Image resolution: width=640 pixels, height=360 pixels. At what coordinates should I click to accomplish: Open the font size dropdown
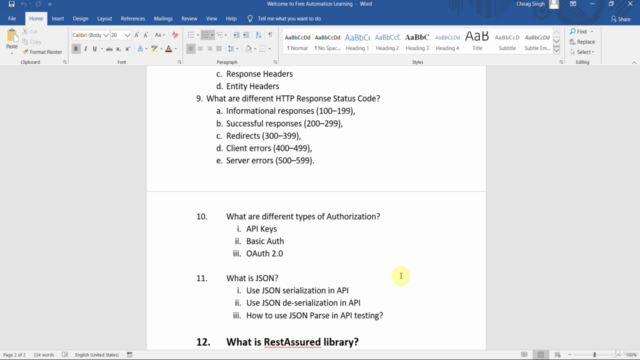tap(127, 35)
